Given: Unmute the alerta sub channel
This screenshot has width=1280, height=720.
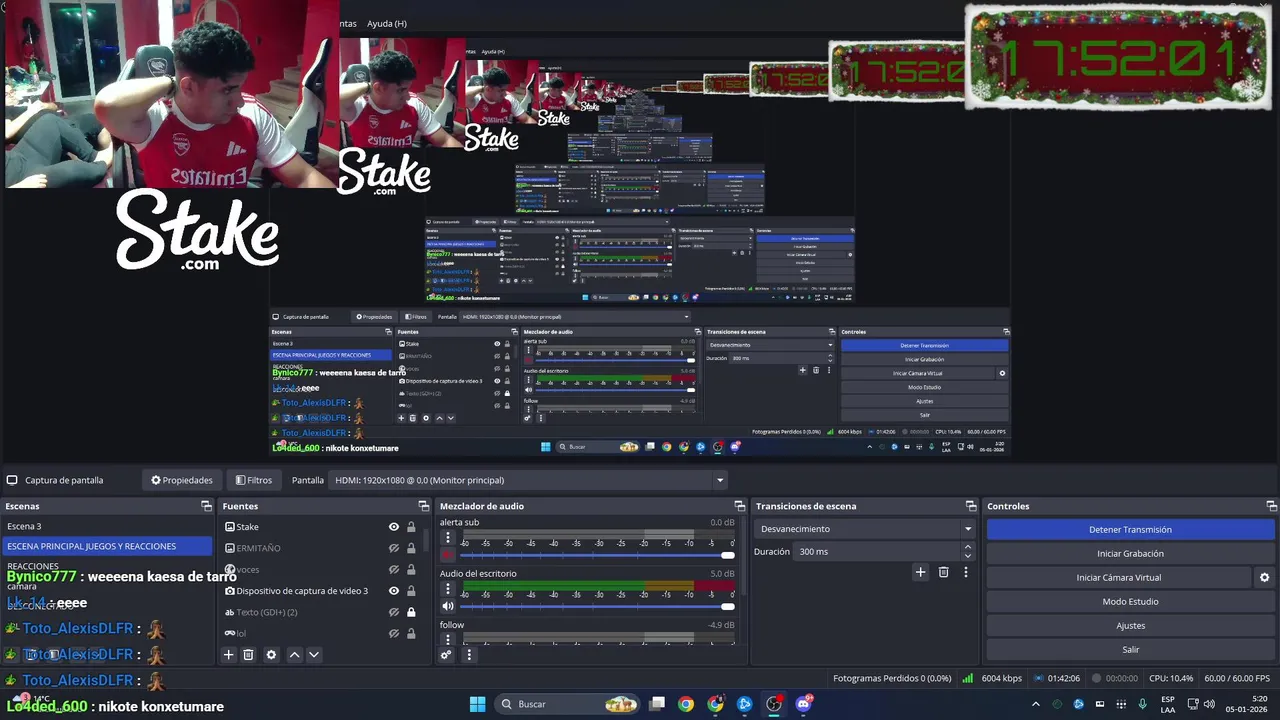Looking at the screenshot, I should click(448, 555).
